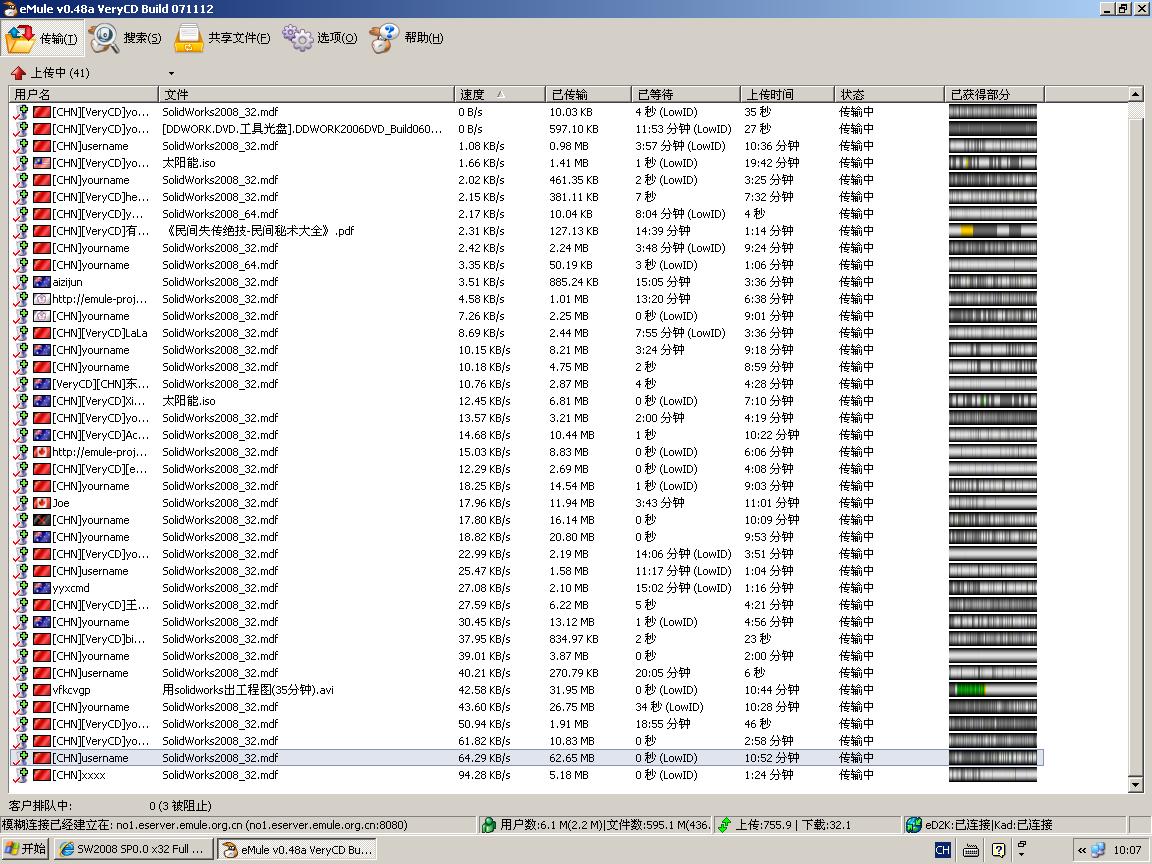Click the eD2K/Kad globe connection icon

[x=913, y=825]
